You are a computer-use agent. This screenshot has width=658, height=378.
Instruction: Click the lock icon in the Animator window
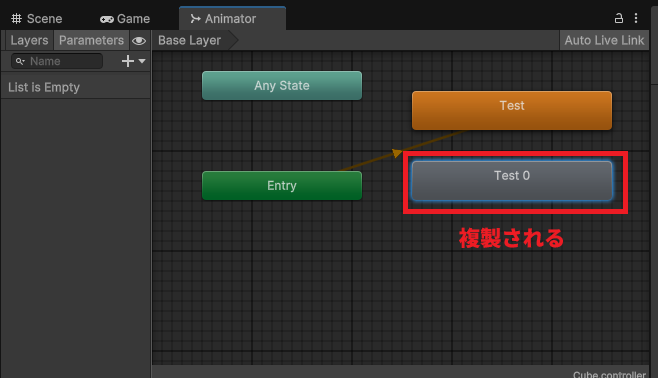click(x=619, y=18)
